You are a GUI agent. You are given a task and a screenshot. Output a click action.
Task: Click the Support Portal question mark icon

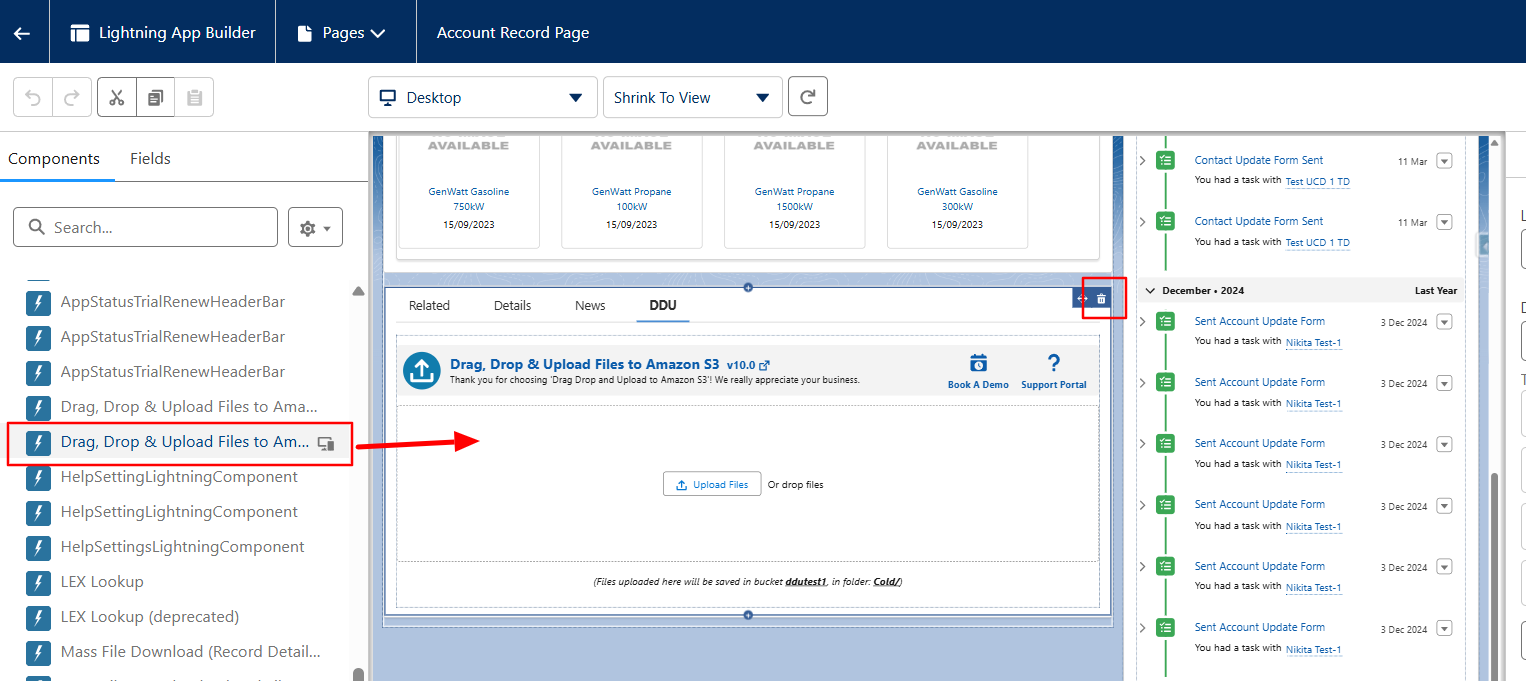tap(1053, 363)
